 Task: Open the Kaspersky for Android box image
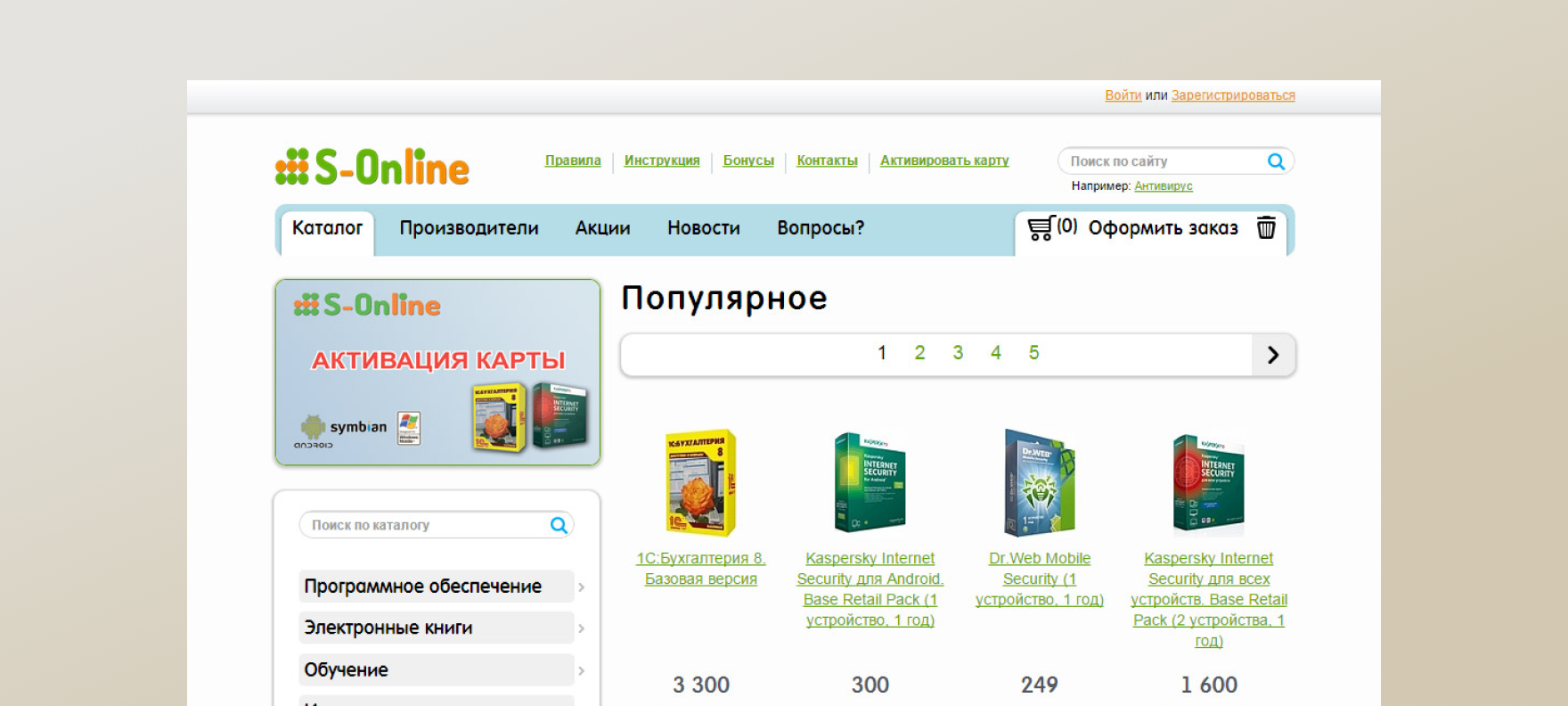pyautogui.click(x=870, y=482)
